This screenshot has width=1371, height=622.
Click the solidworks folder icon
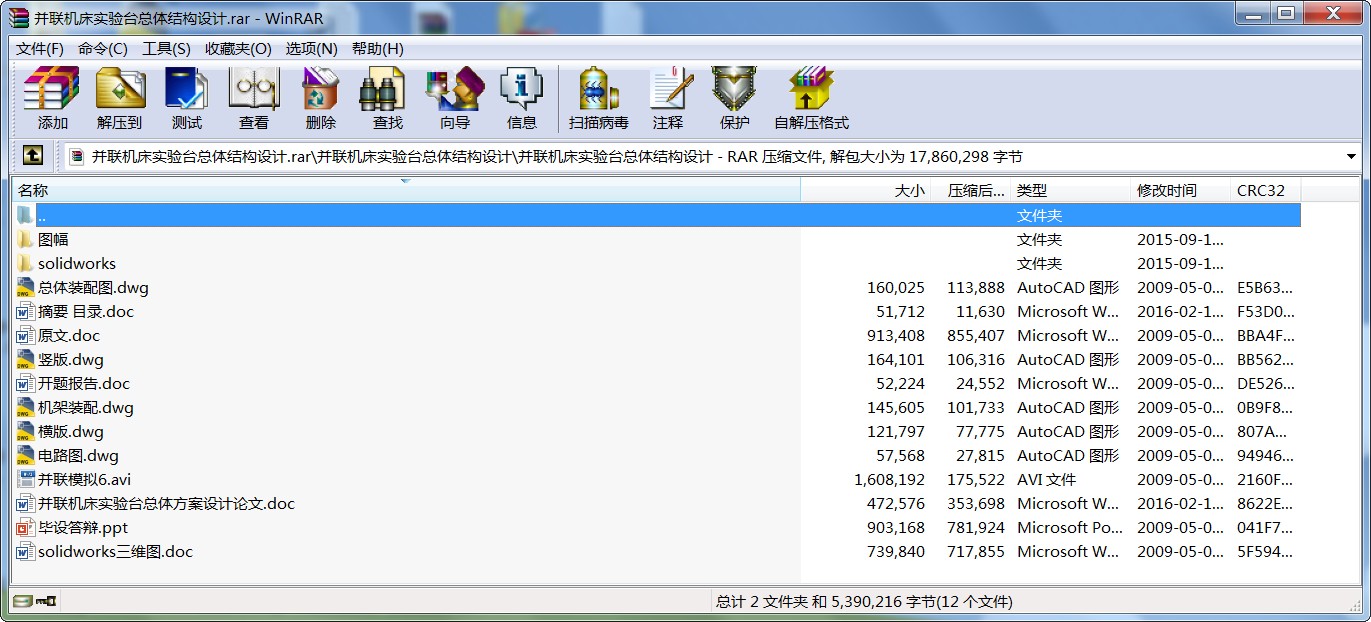point(25,263)
